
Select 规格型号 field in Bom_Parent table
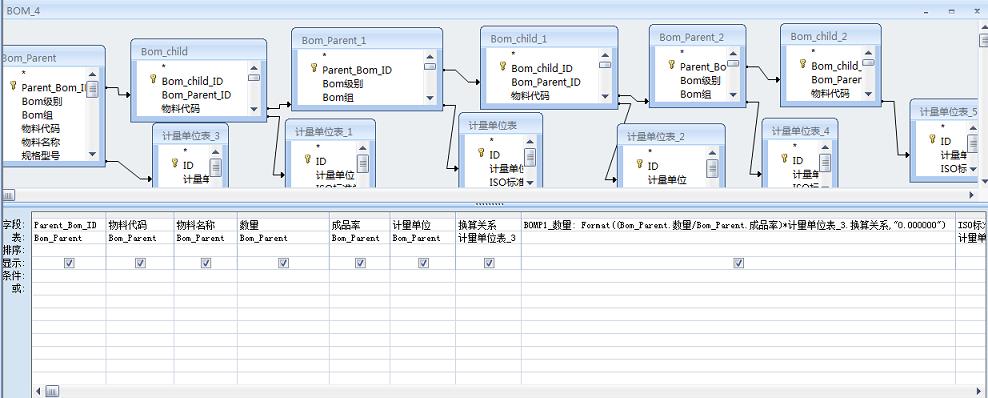41,155
